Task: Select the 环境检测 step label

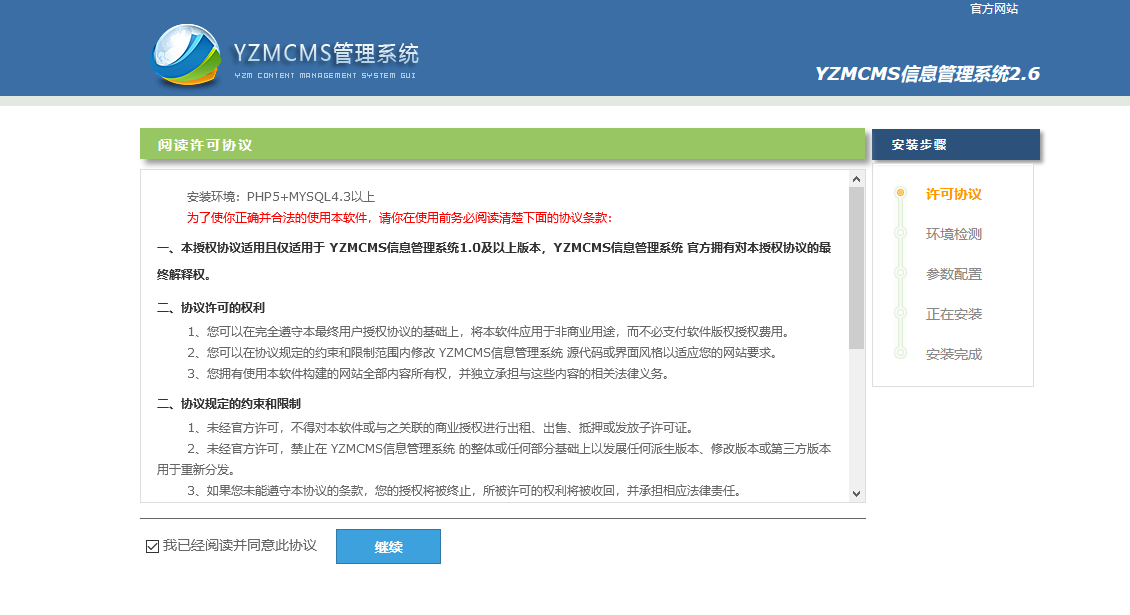Action: (x=953, y=234)
